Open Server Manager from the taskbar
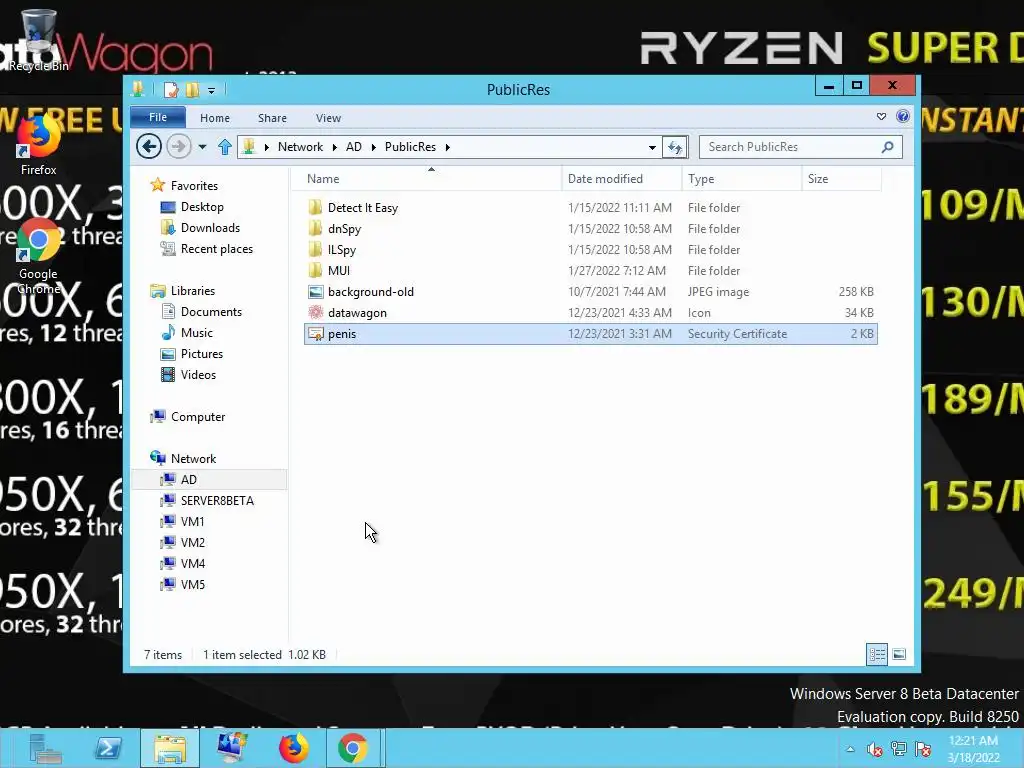 (45, 748)
